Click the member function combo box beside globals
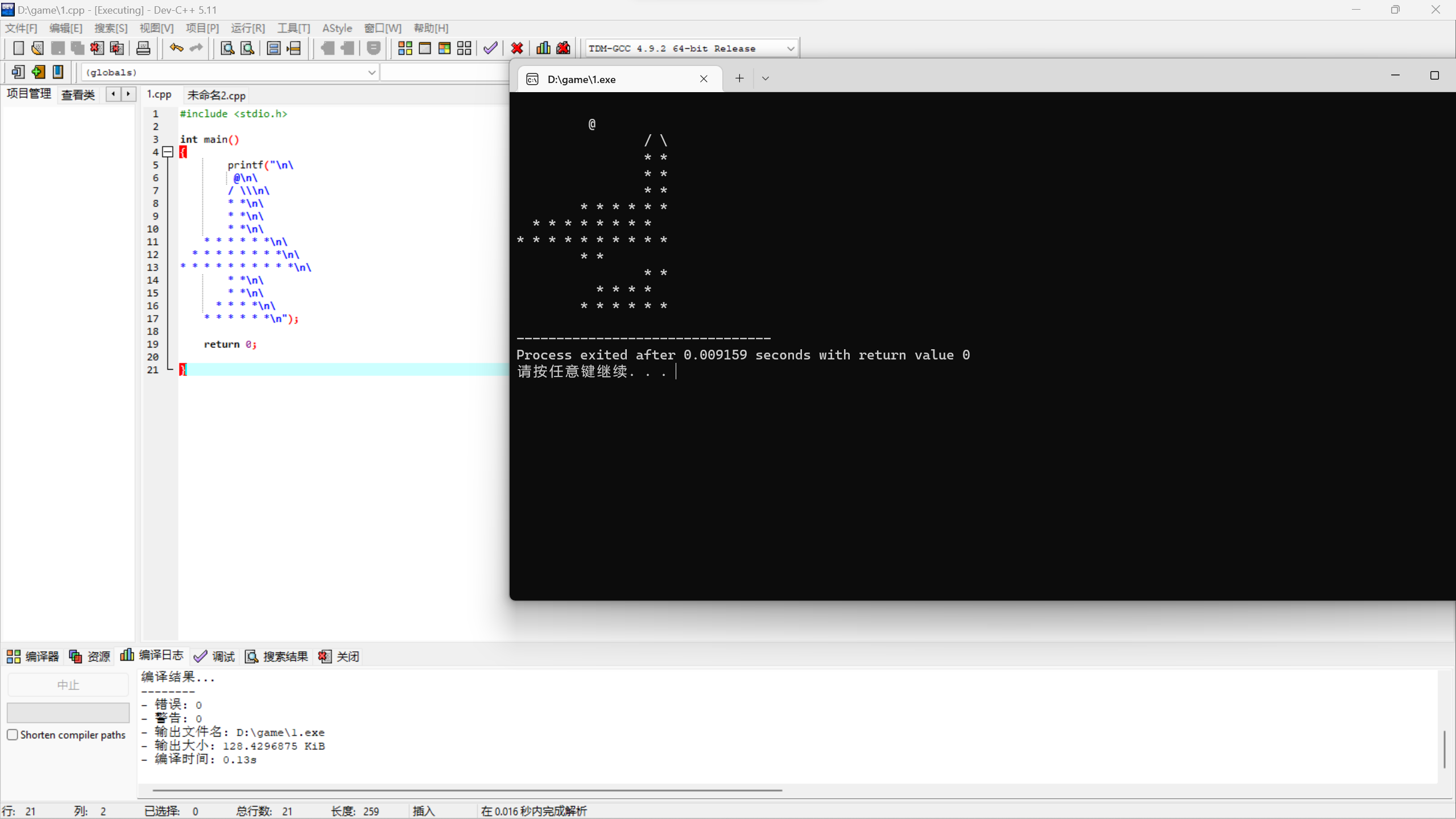 pyautogui.click(x=445, y=72)
